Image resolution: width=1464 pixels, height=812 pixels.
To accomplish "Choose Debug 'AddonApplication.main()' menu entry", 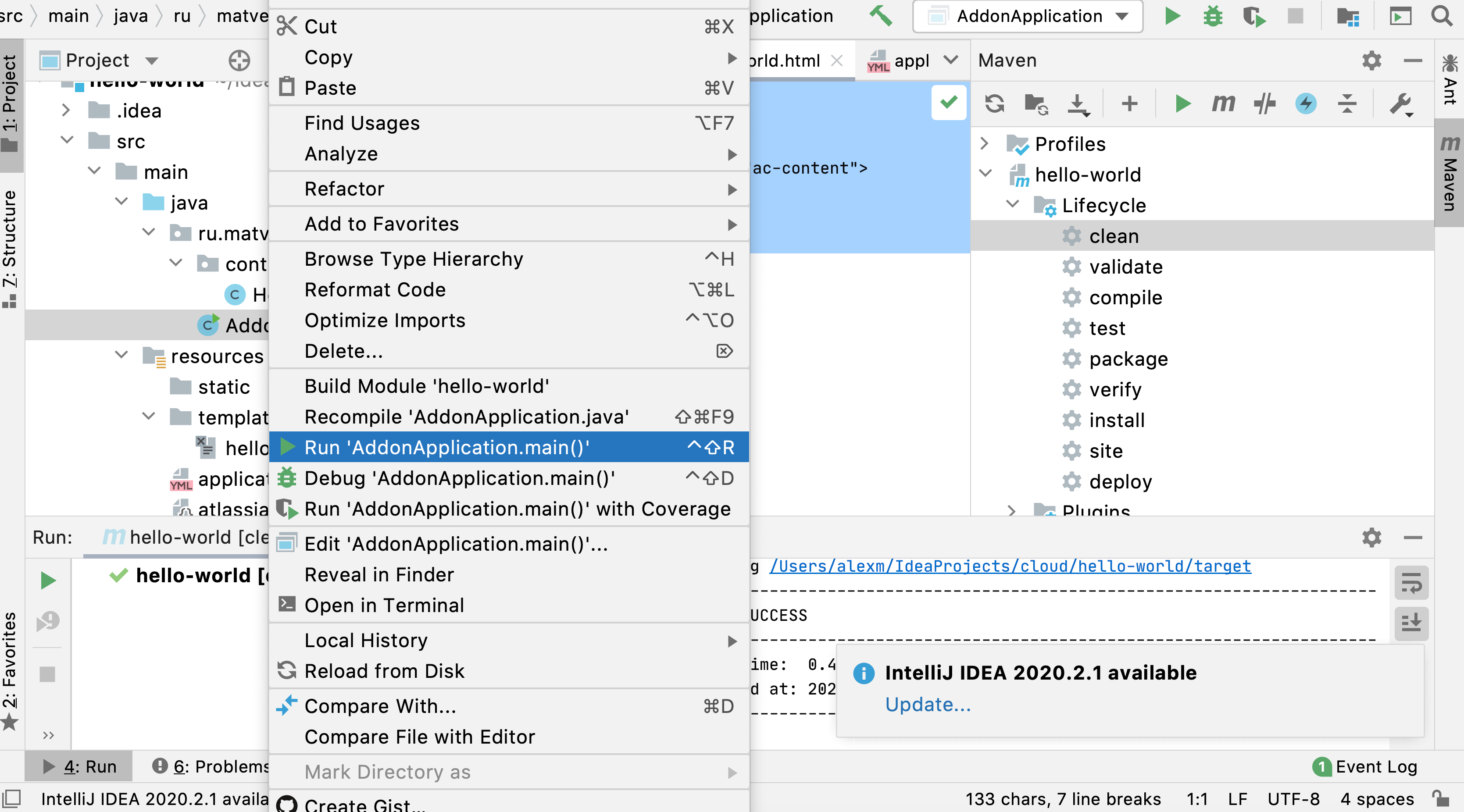I will [509, 478].
